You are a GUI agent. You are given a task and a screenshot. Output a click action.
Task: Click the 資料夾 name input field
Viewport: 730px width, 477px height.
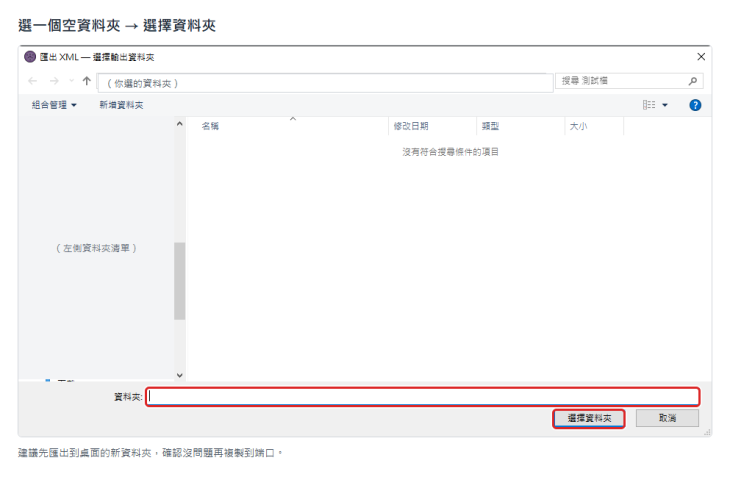[423, 397]
